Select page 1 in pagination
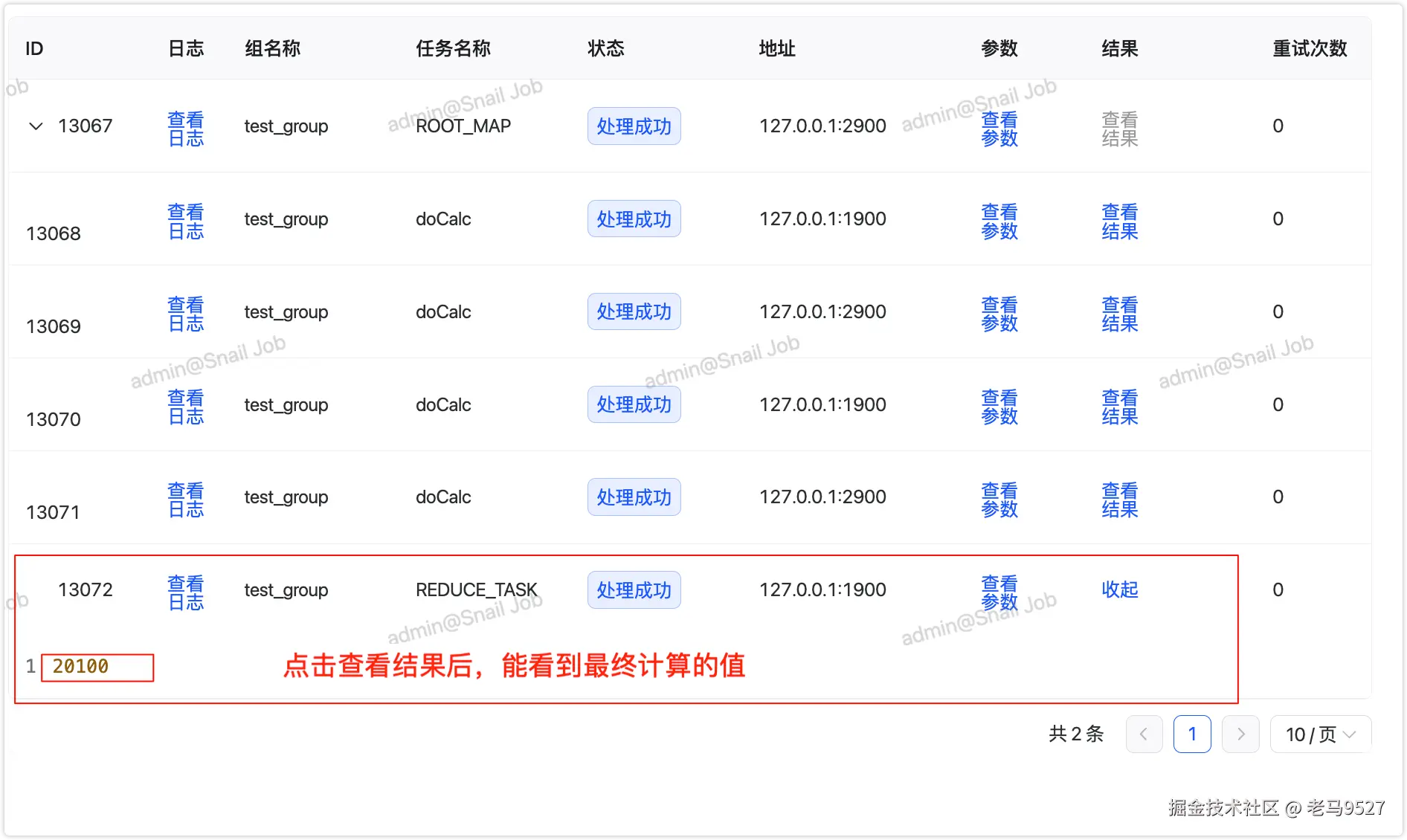The width and height of the screenshot is (1407, 840). coord(1192,734)
